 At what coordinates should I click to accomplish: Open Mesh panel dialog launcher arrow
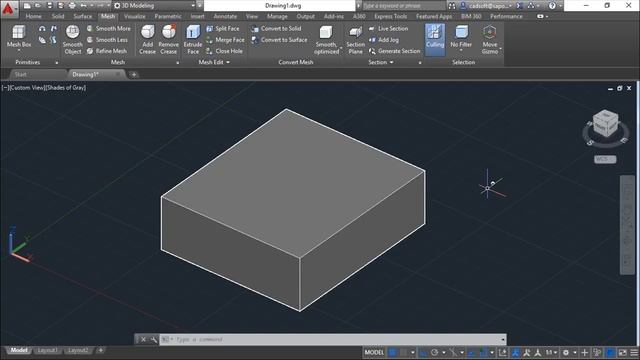[178, 63]
